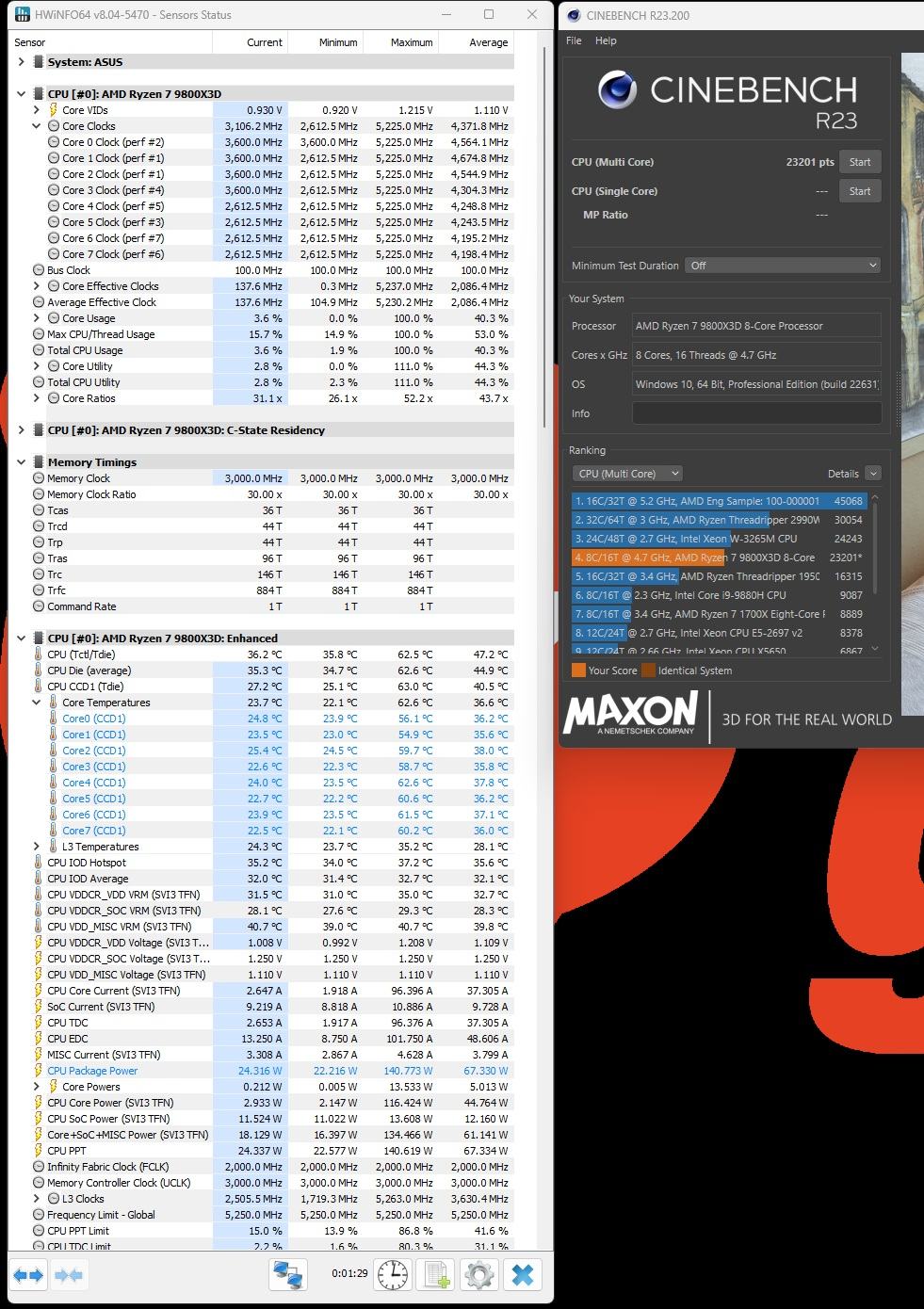Open the network monitors icon in HWiNFO toolbar

[288, 1275]
